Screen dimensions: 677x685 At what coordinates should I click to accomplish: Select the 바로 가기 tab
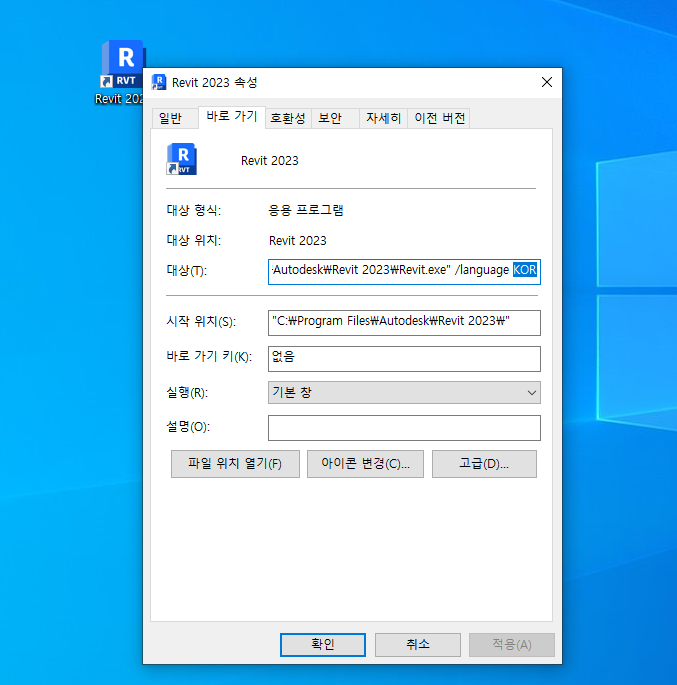click(231, 116)
